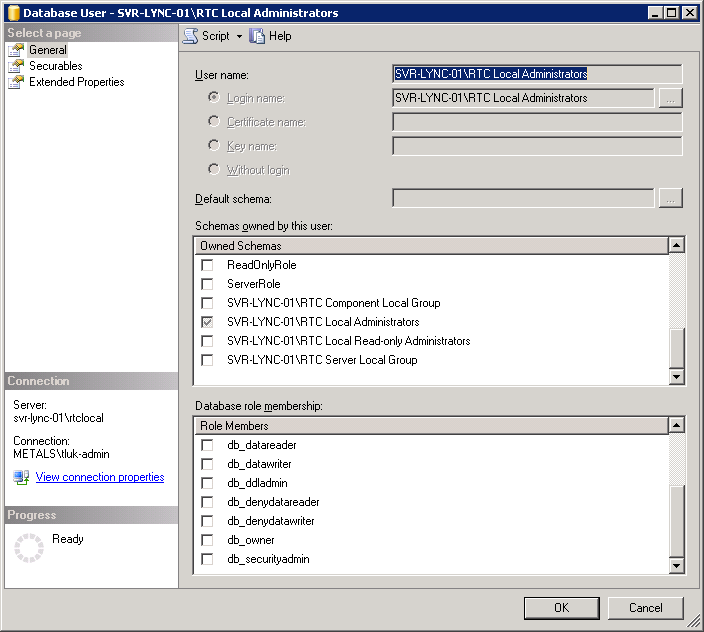Click the Key name field
The height and width of the screenshot is (632, 704).
pos(537,146)
